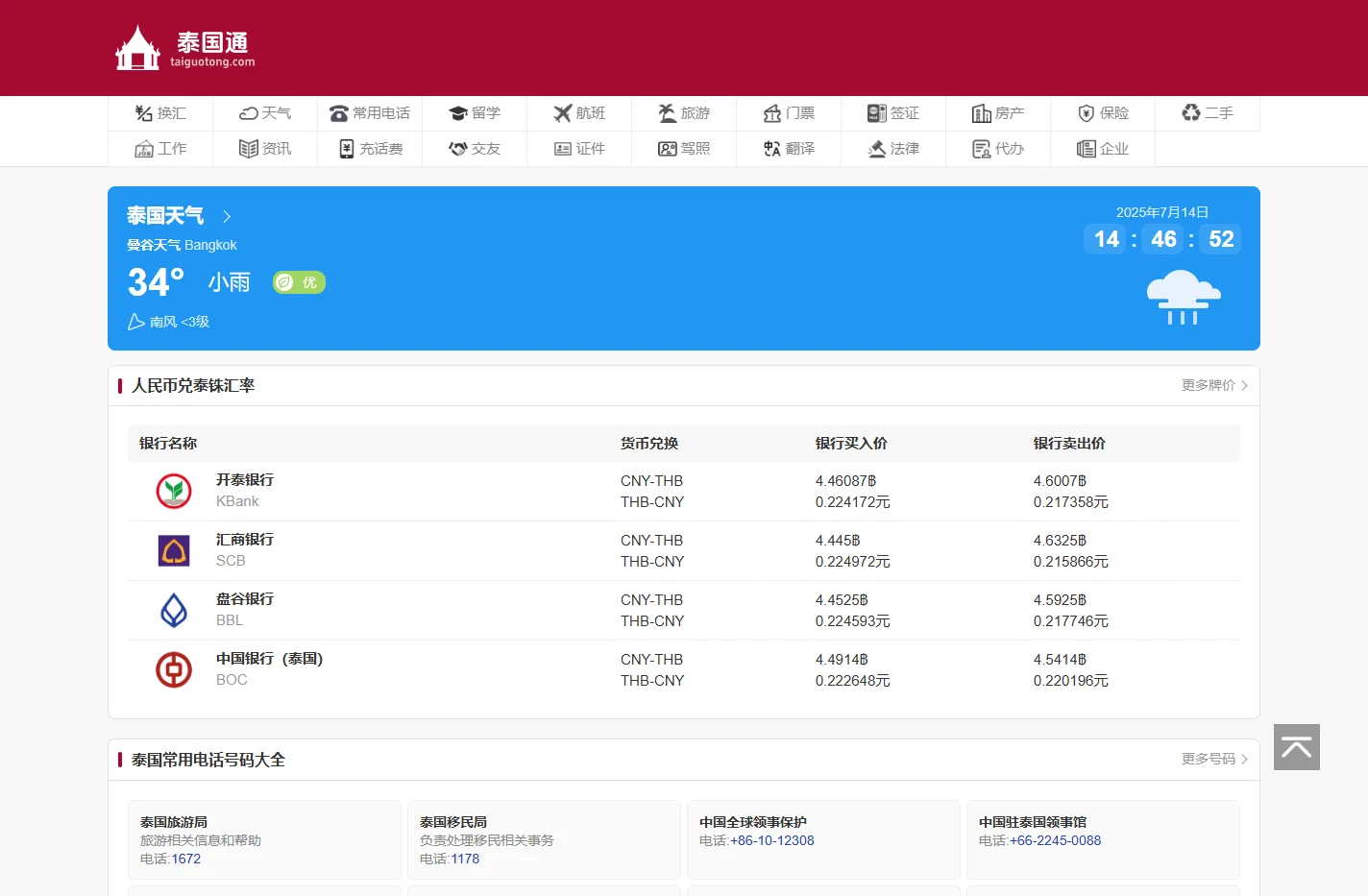The height and width of the screenshot is (896, 1368).
Task: Open the 泰国移民局 phone card
Action: pos(544,839)
